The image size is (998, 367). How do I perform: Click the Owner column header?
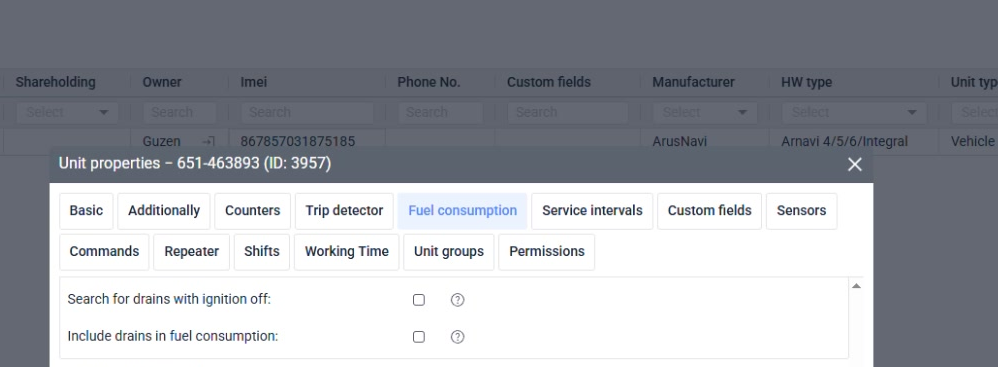point(162,82)
